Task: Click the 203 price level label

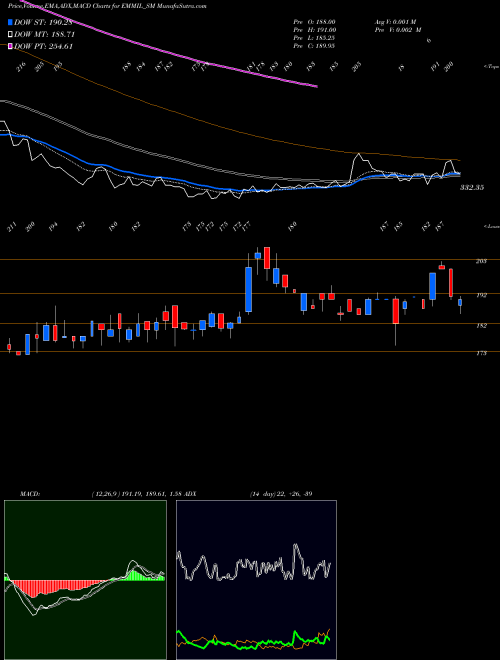Action: (x=481, y=261)
